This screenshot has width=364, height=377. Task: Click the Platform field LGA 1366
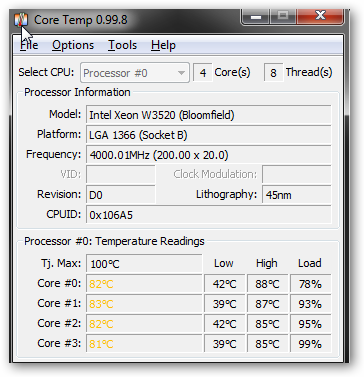[209, 135]
